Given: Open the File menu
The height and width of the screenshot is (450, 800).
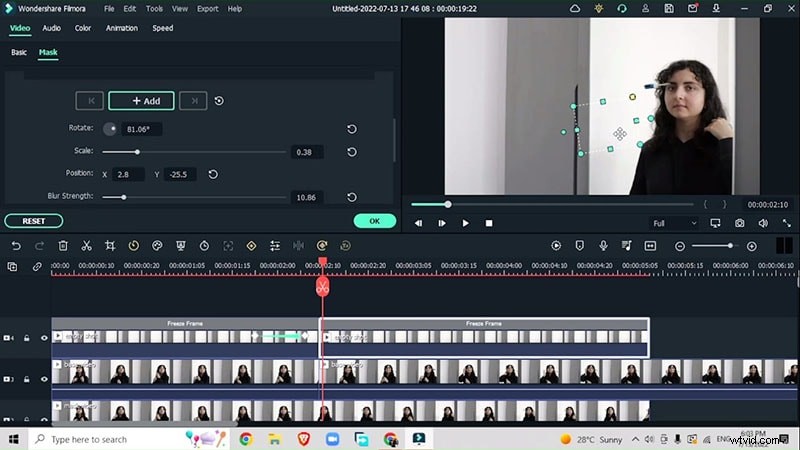Looking at the screenshot, I should tap(109, 9).
